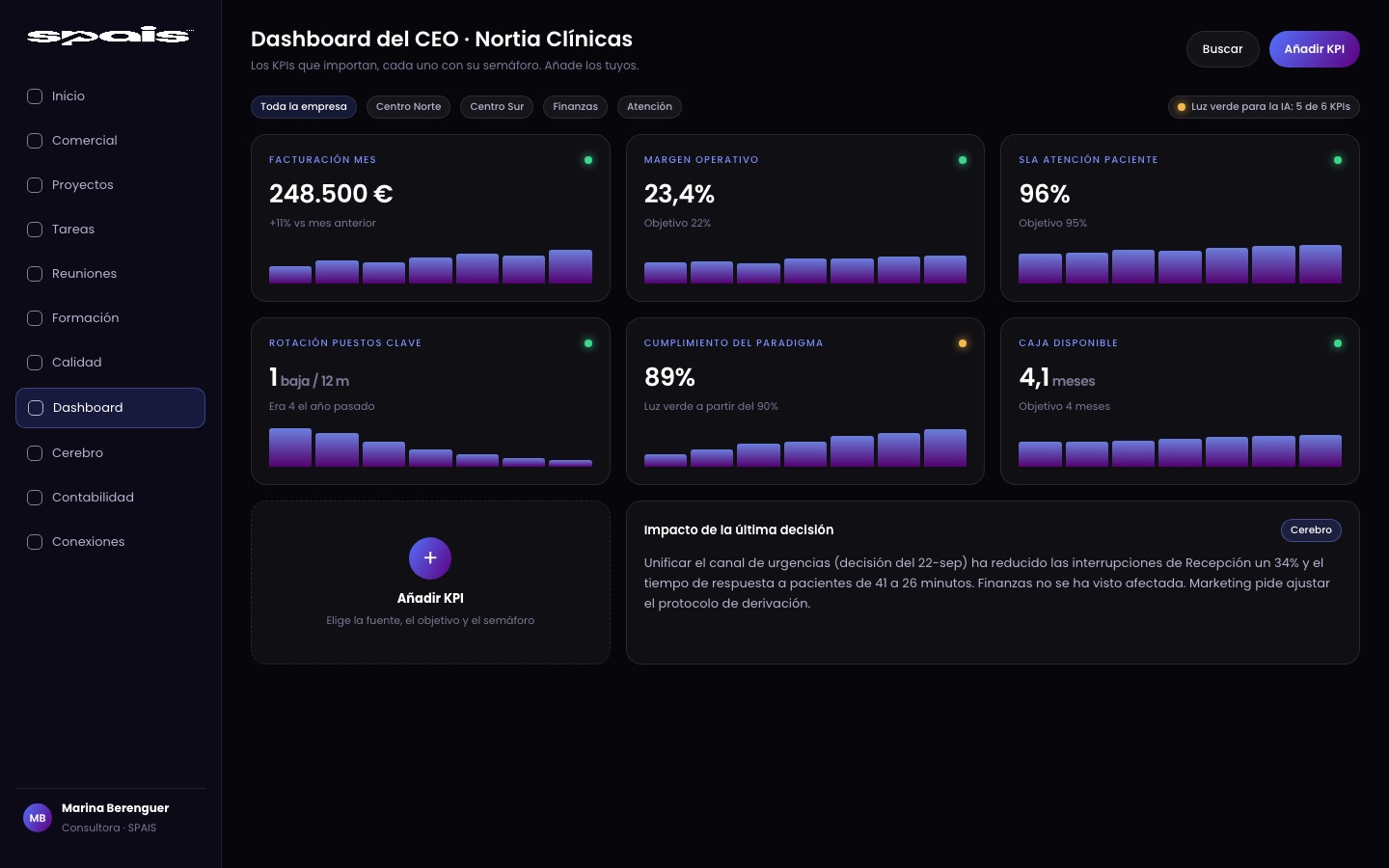
Task: Go to Cerebro in the sidebar
Action: (x=110, y=453)
